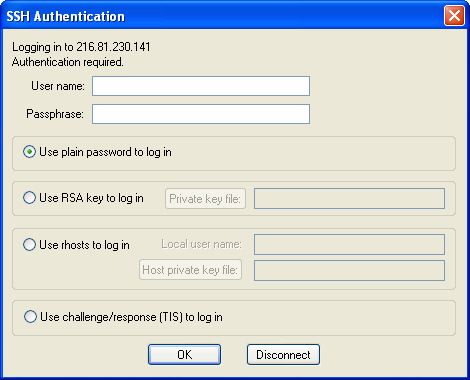Click the RSA private key path field
The image size is (470, 380).
coord(349,199)
